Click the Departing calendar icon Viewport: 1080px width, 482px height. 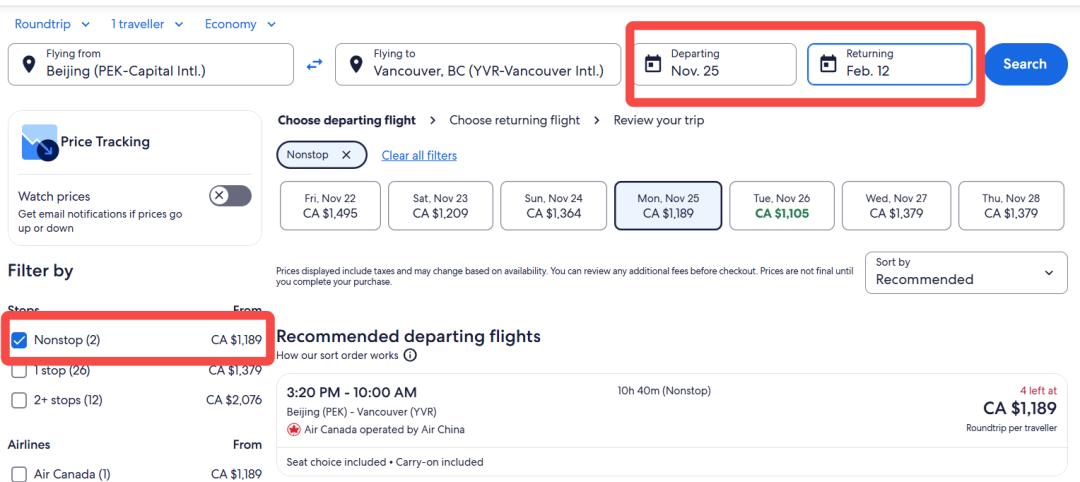(652, 64)
